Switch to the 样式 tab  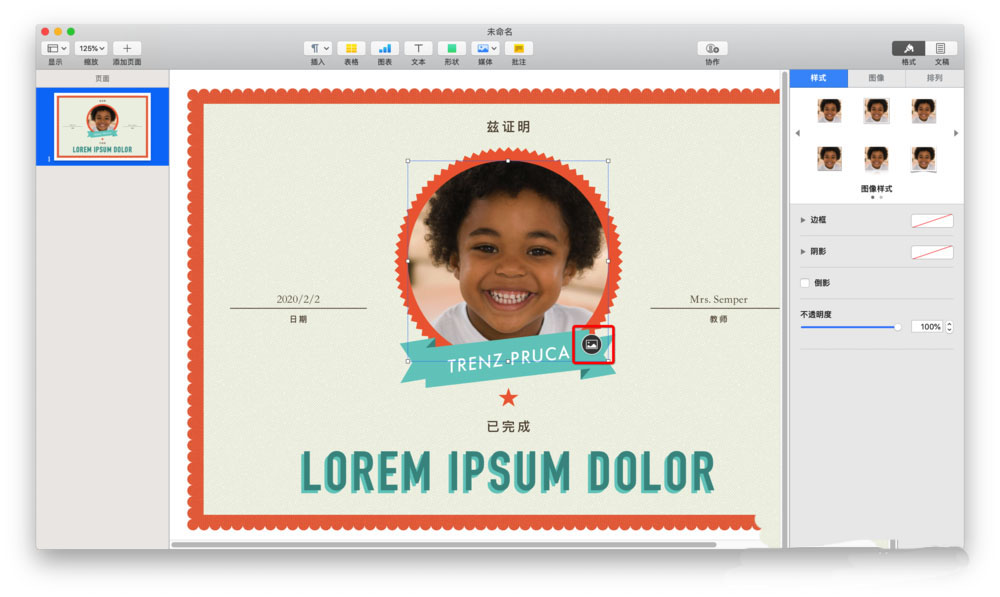pyautogui.click(x=818, y=78)
